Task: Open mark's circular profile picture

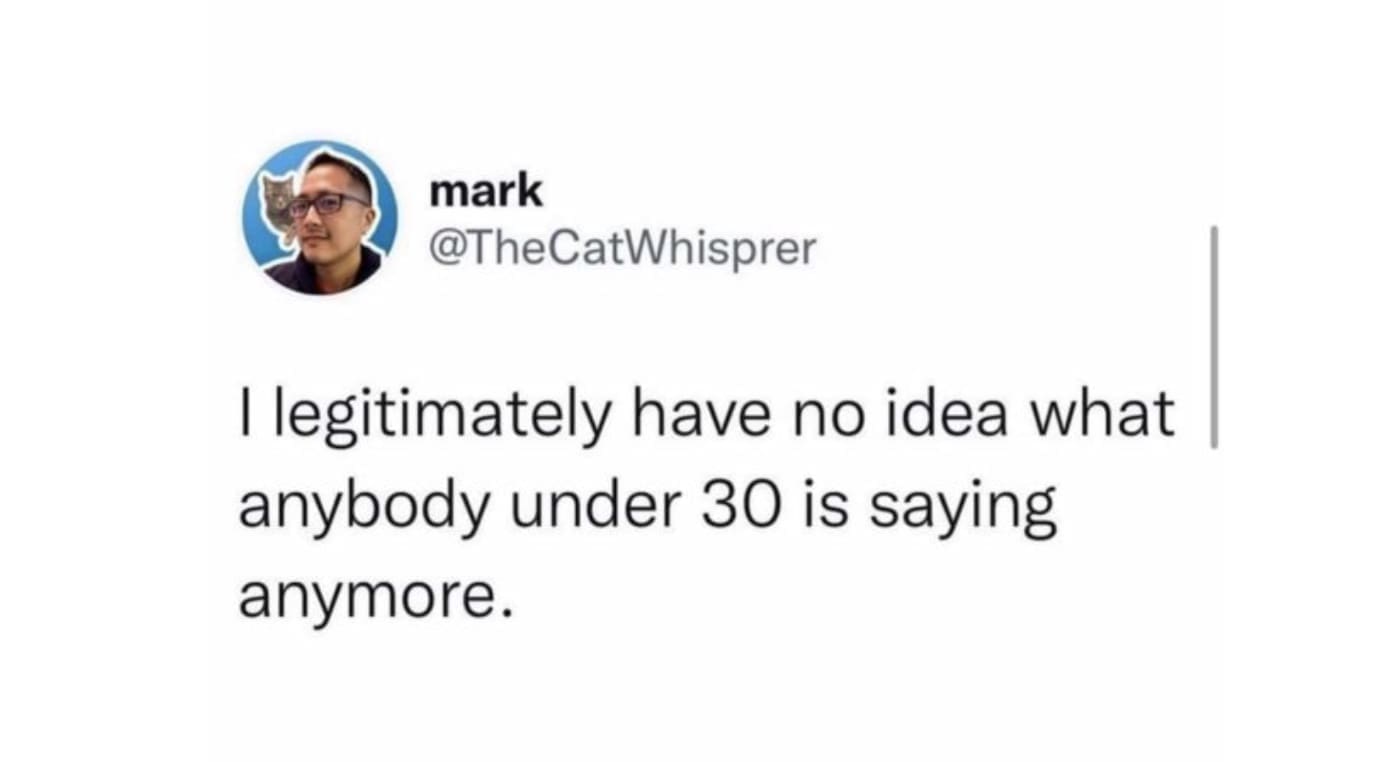Action: [320, 218]
